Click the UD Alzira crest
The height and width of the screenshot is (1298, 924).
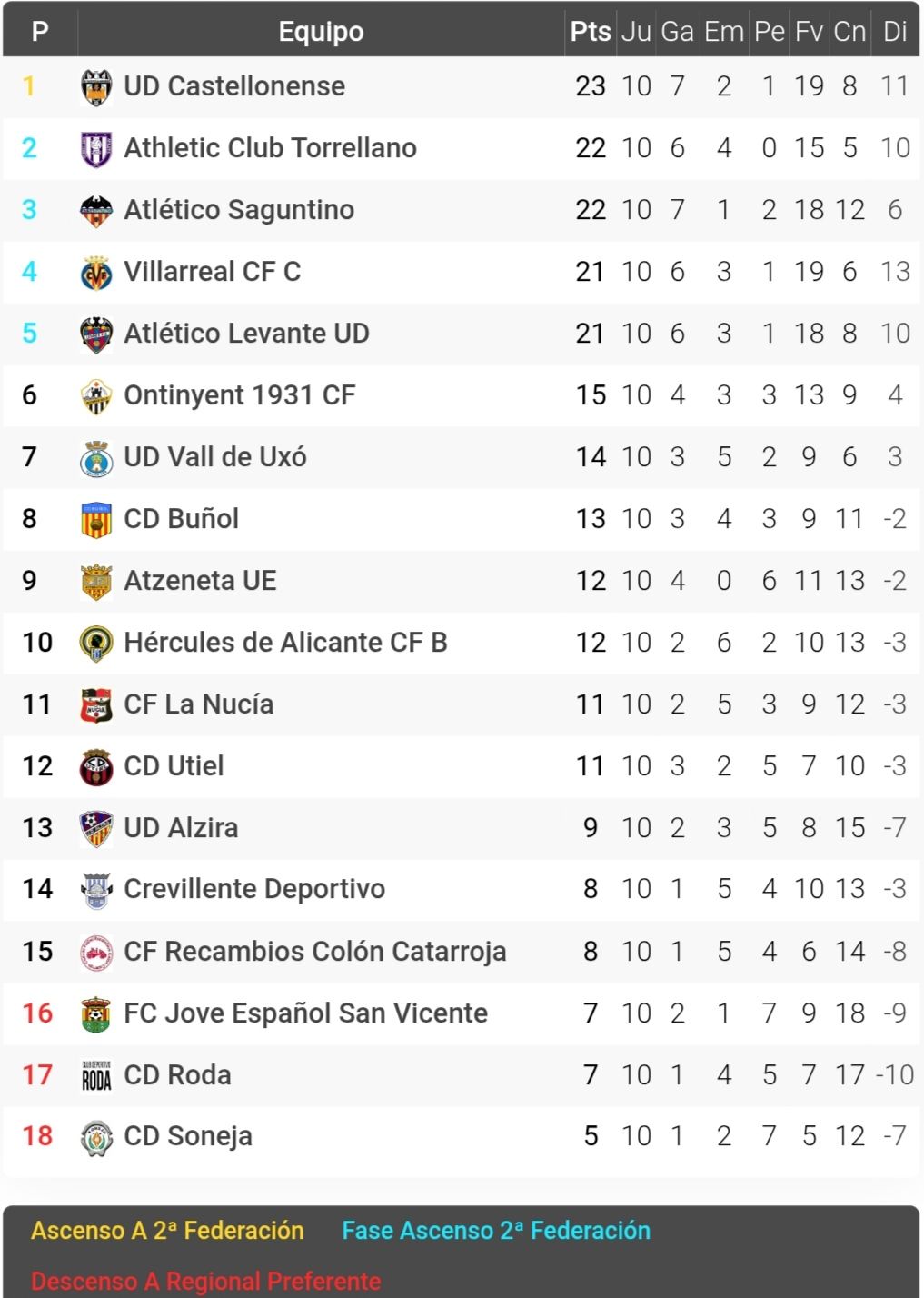(x=96, y=829)
